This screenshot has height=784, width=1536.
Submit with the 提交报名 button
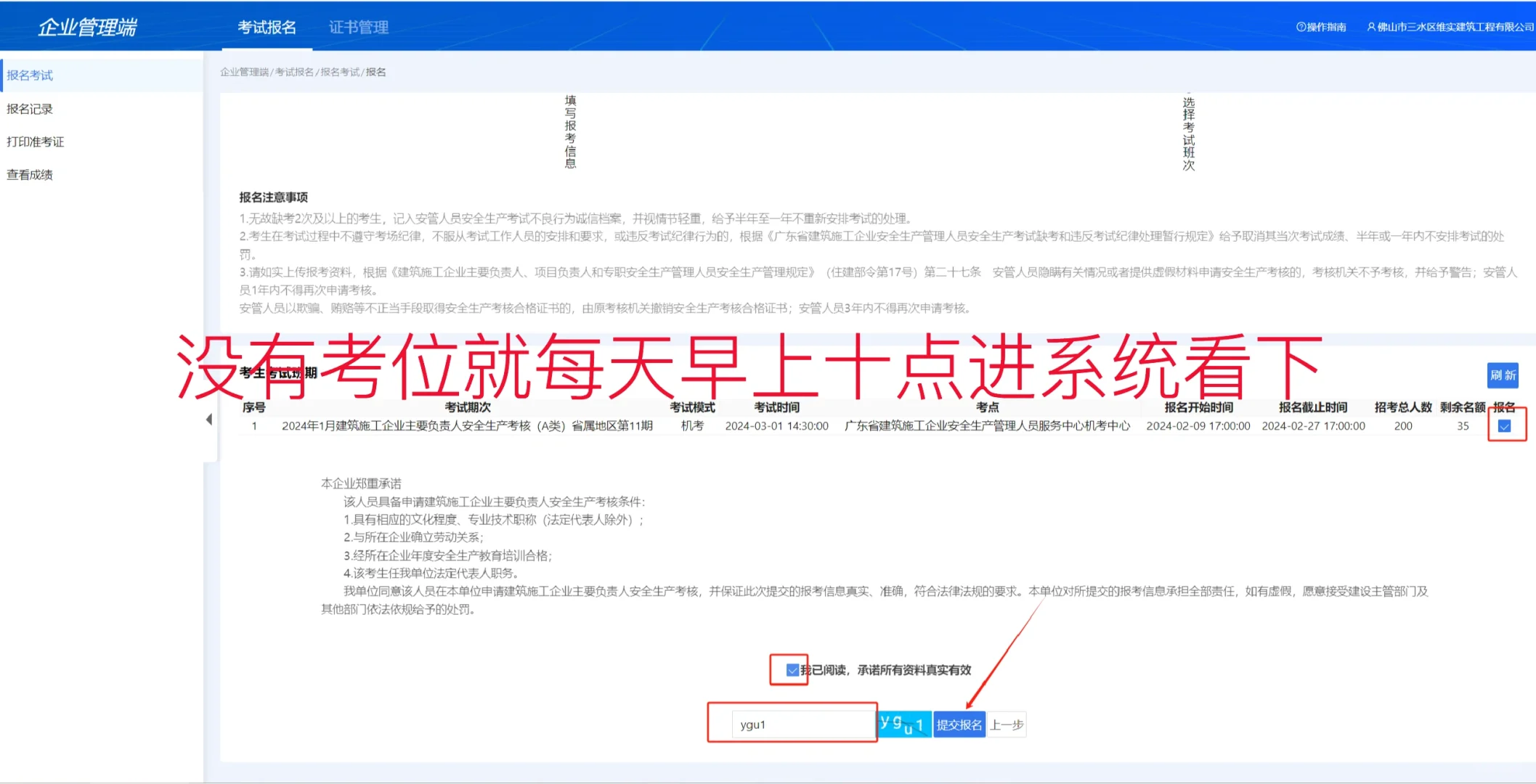coord(959,724)
